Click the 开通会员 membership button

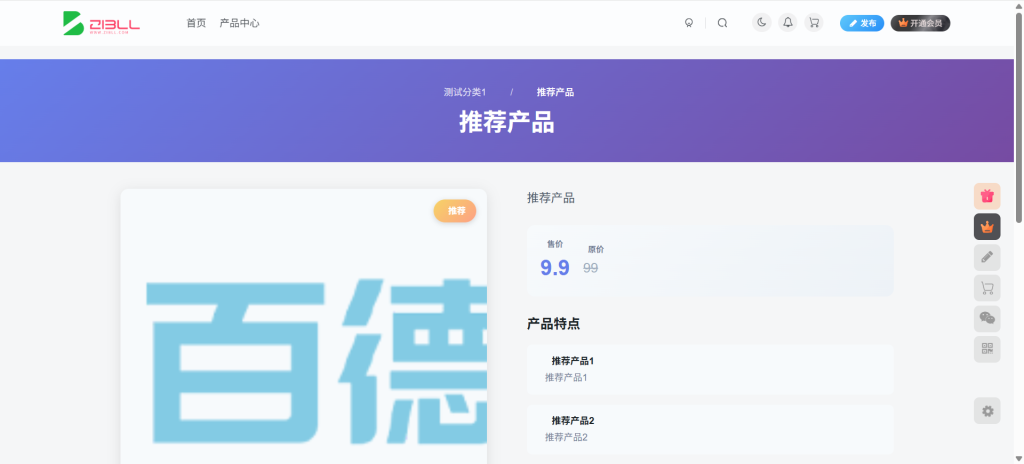pos(920,23)
